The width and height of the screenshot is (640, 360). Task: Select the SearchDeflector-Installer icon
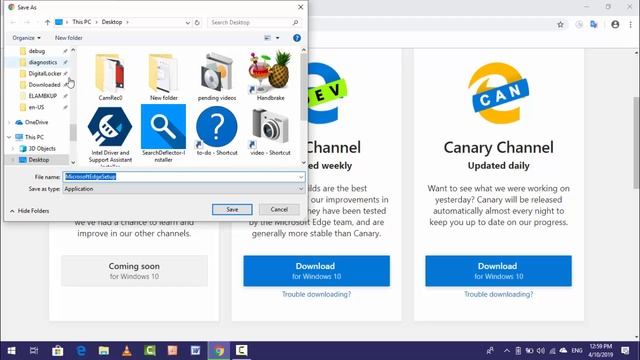pos(163,127)
